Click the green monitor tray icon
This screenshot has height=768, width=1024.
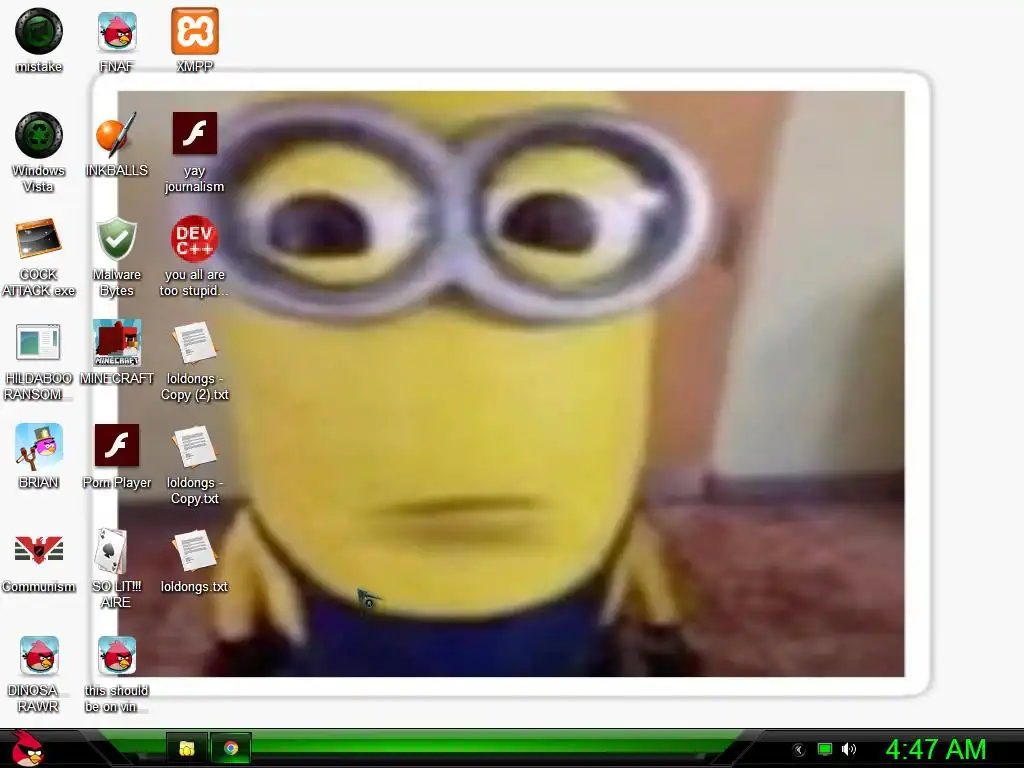[x=825, y=750]
